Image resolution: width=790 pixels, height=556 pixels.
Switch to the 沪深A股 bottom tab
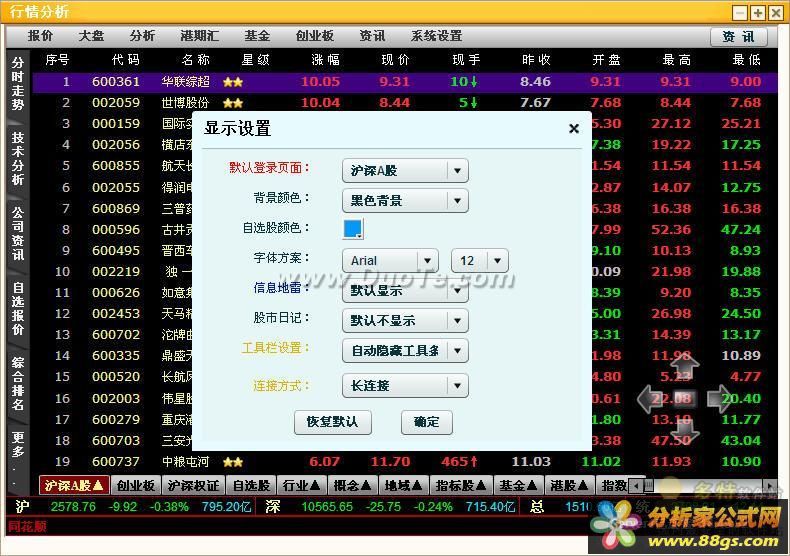74,485
